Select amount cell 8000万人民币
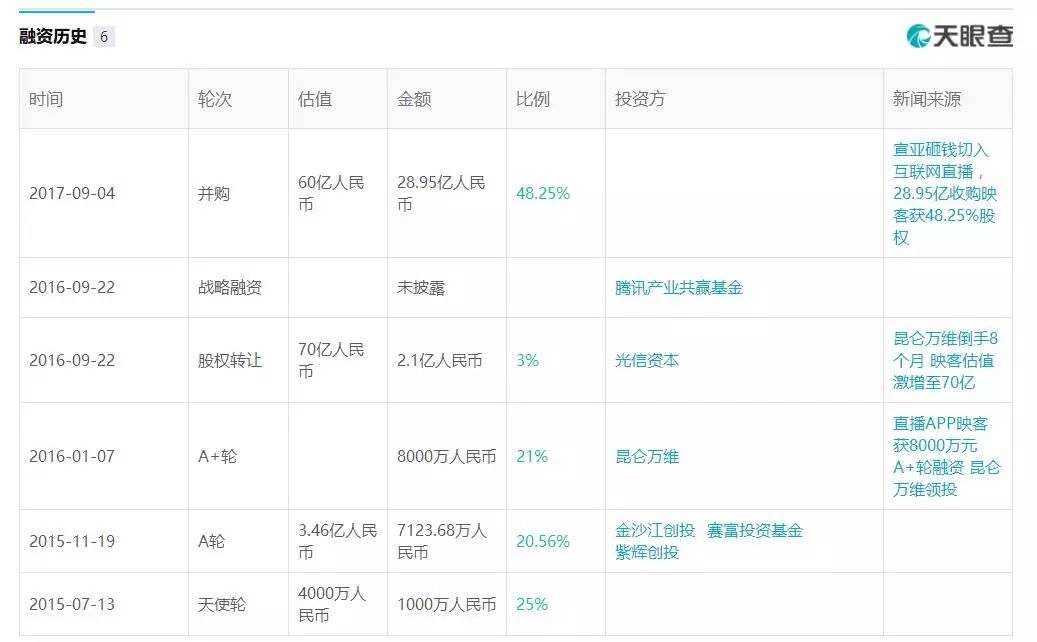The width and height of the screenshot is (1037, 642). click(446, 456)
